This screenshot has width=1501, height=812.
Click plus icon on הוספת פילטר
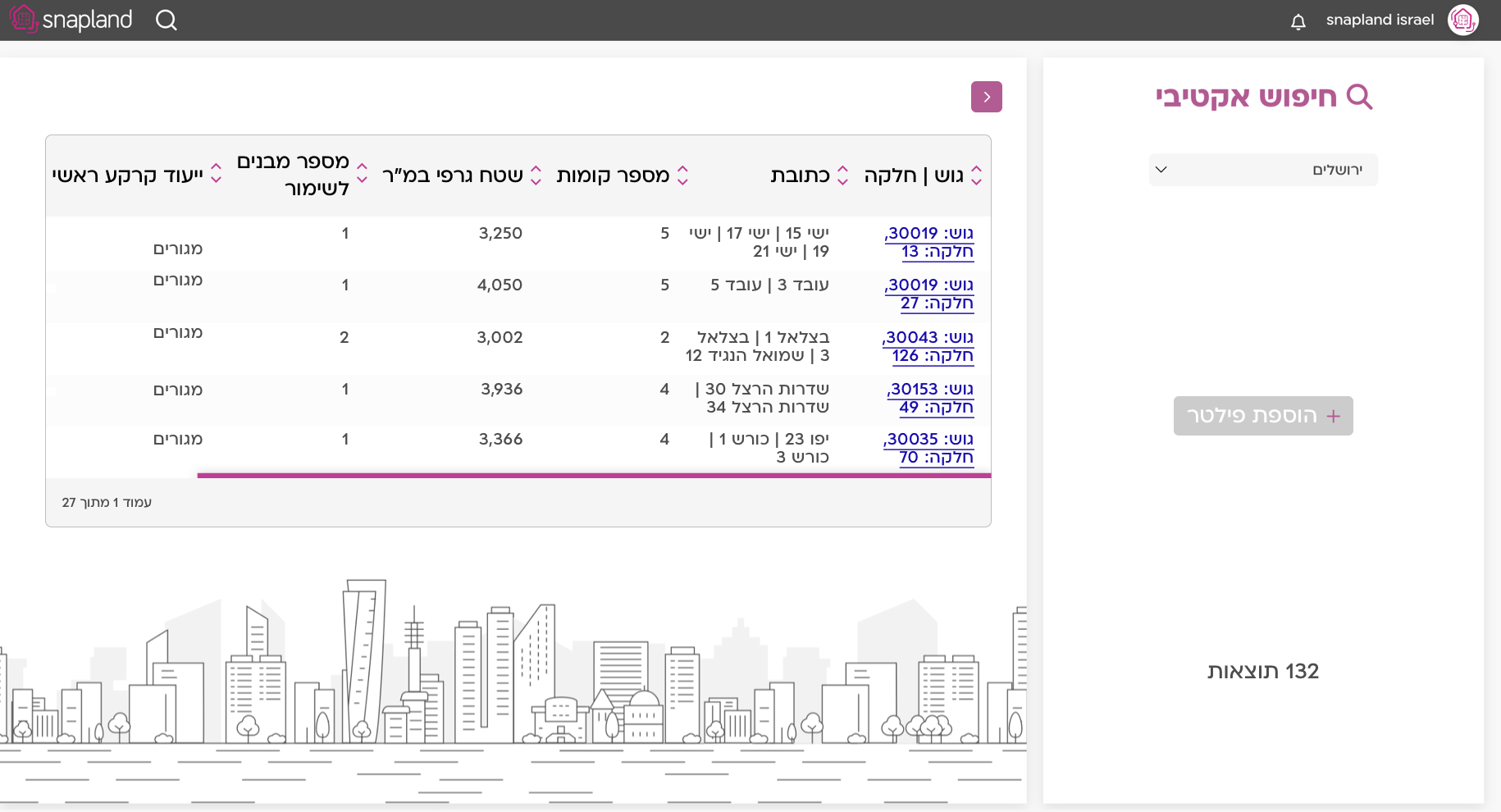[1334, 416]
